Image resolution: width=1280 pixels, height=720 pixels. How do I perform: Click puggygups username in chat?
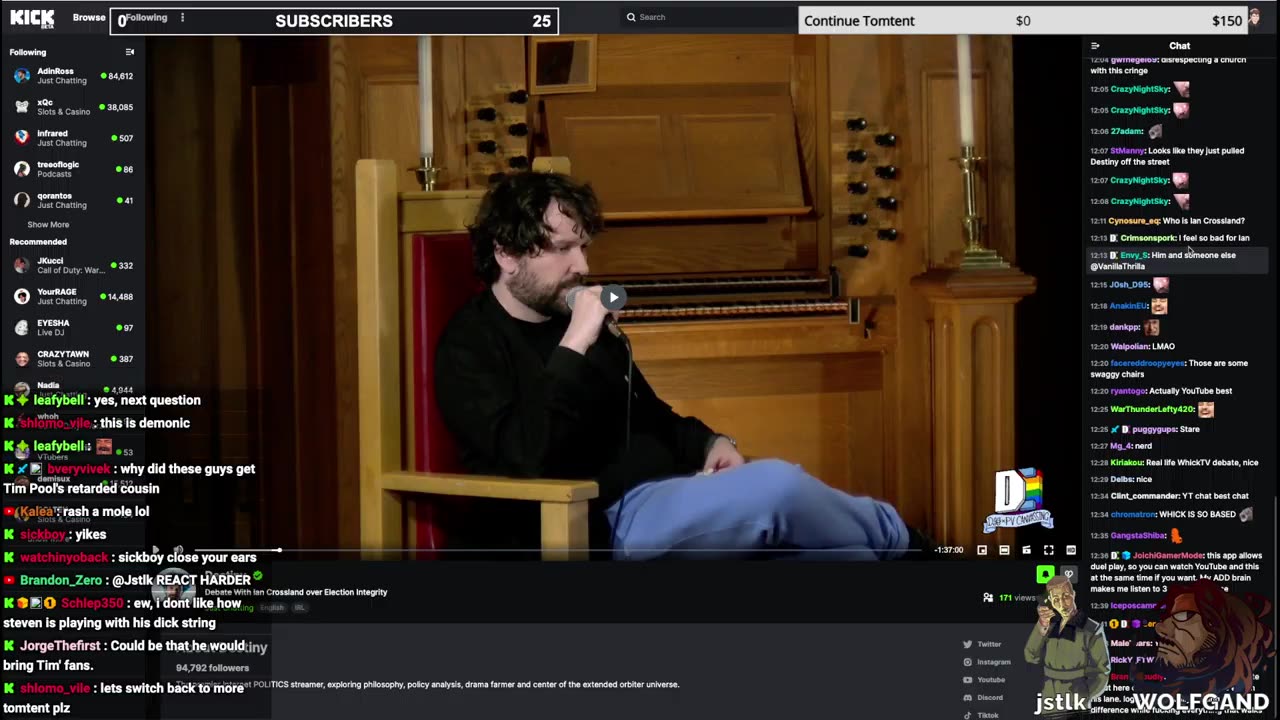tap(1154, 430)
